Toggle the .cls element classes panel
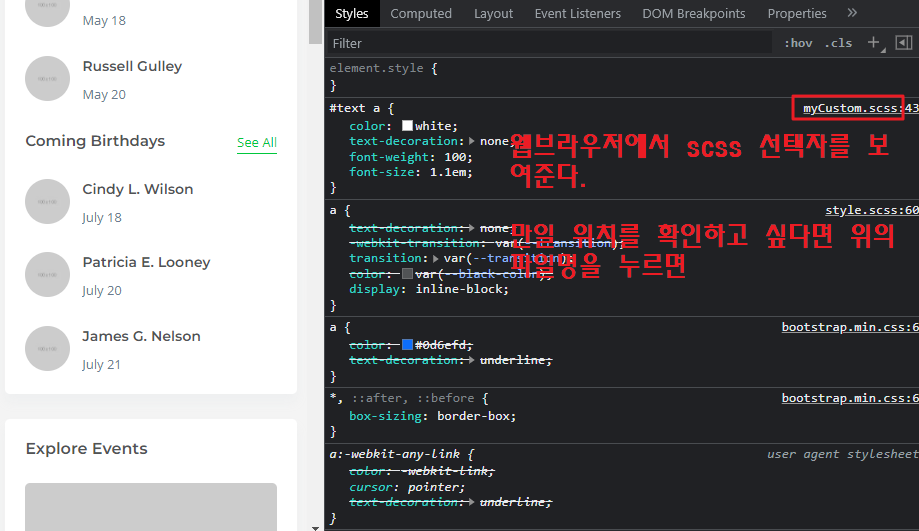Image resolution: width=919 pixels, height=531 pixels. (x=838, y=43)
